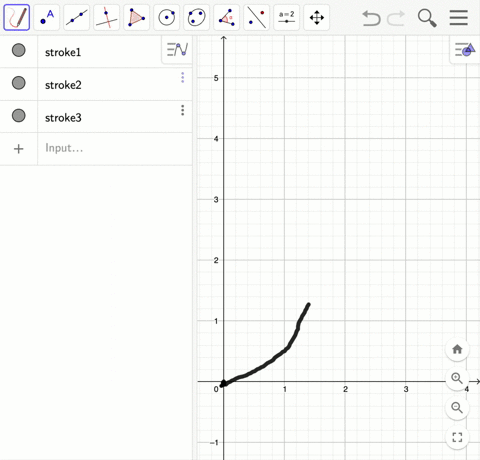The width and height of the screenshot is (480, 460).
Task: Enter fullscreen mode
Action: point(457,437)
